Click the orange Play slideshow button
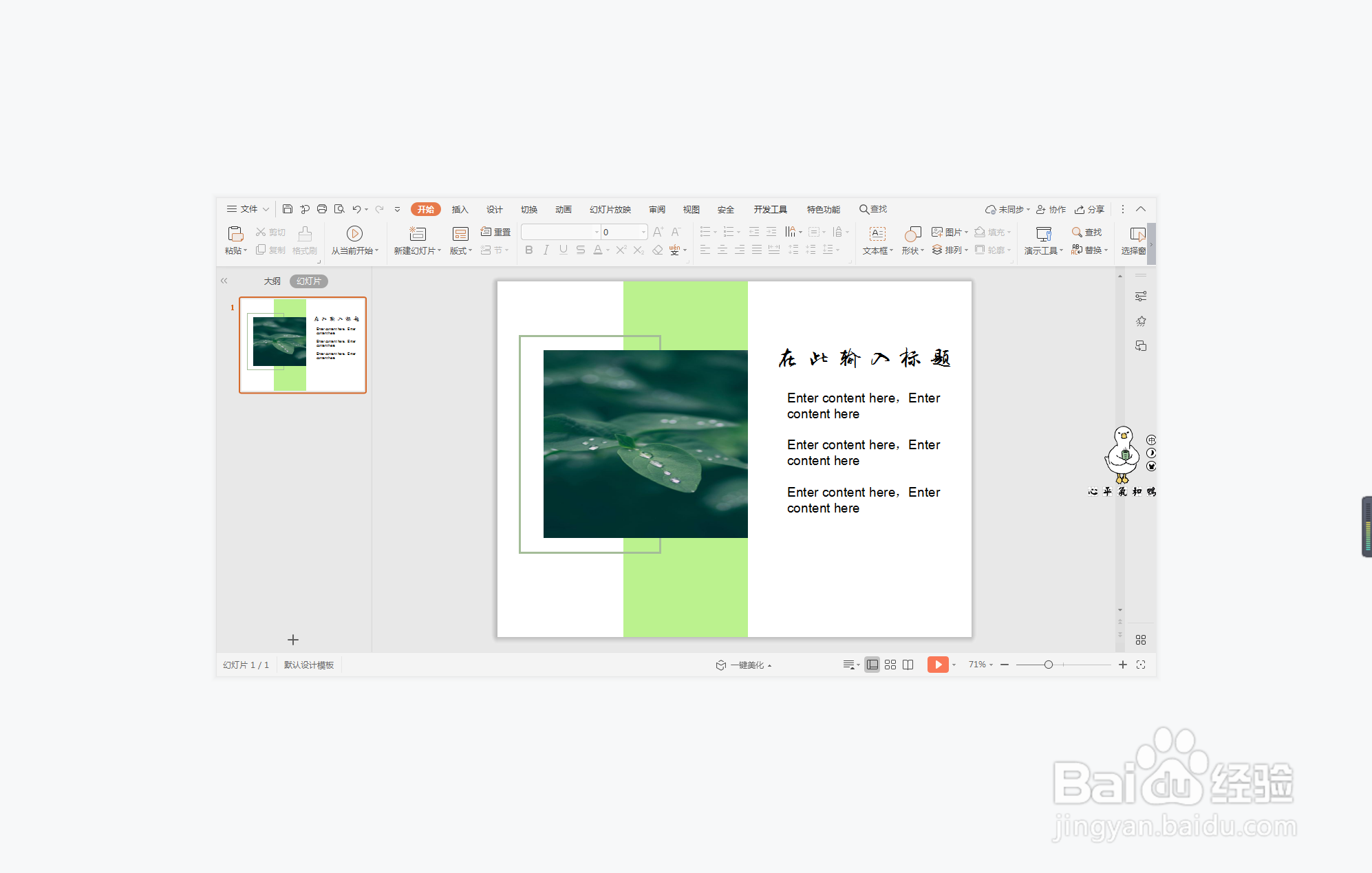This screenshot has height=873, width=1372. pyautogui.click(x=938, y=665)
